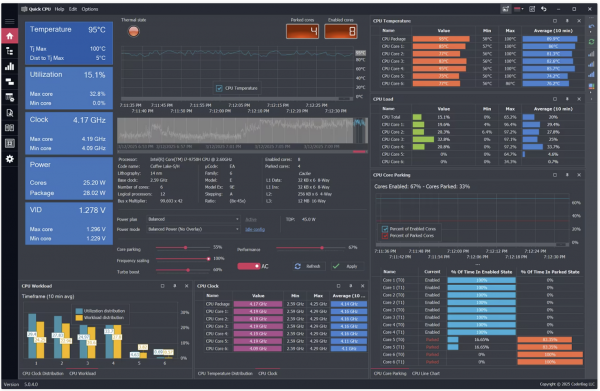600x391 pixels.
Task: Open the book-shaped sidebar icon
Action: click(x=10, y=128)
